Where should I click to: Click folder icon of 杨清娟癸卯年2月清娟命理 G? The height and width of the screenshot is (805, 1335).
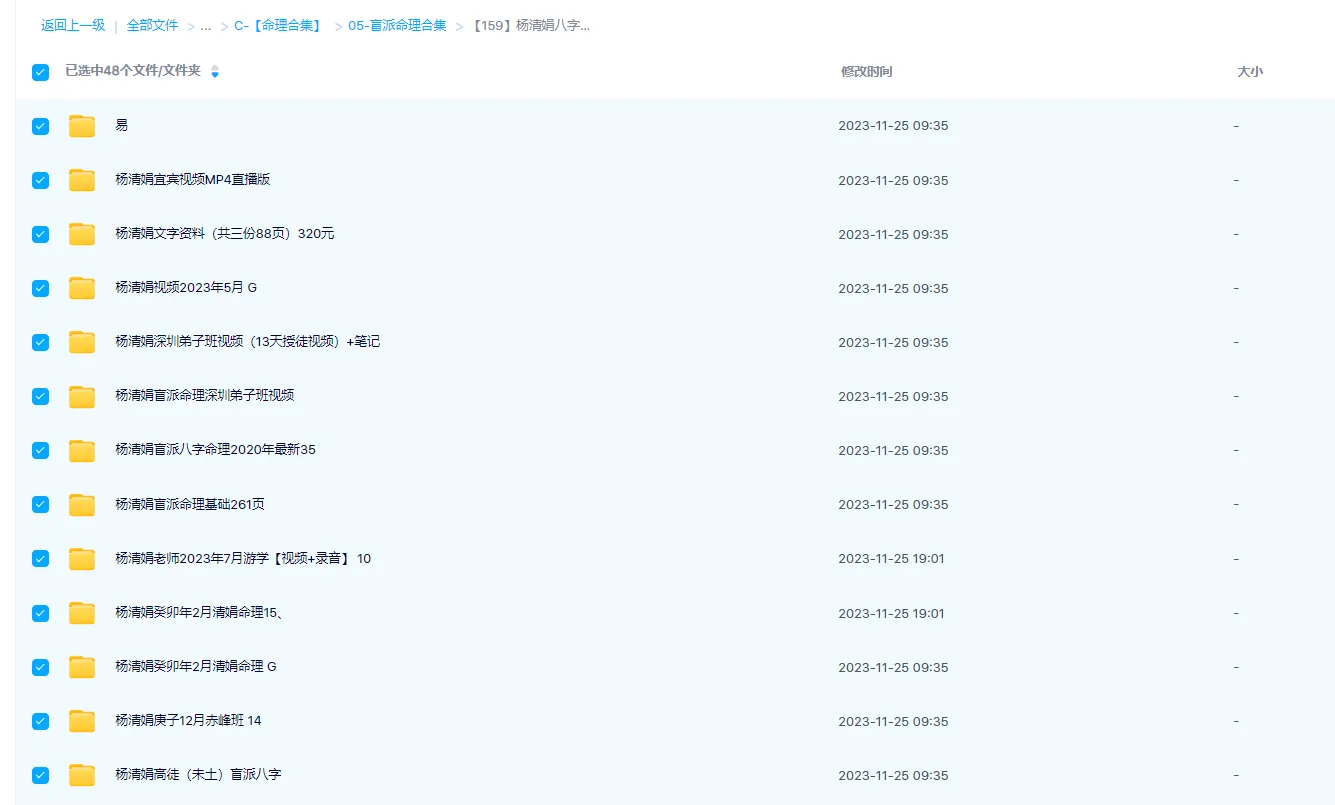(x=82, y=667)
